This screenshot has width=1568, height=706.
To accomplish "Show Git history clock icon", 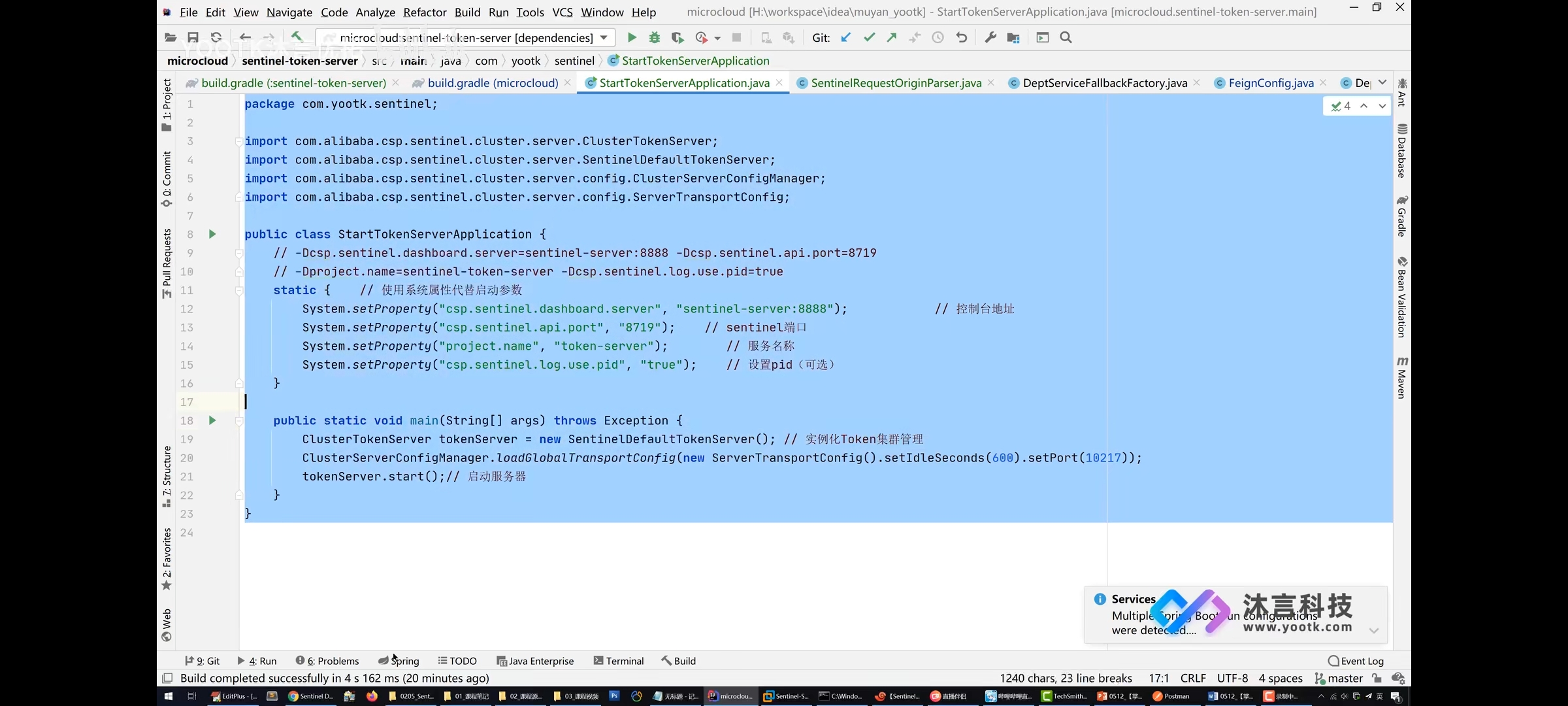I will [938, 38].
